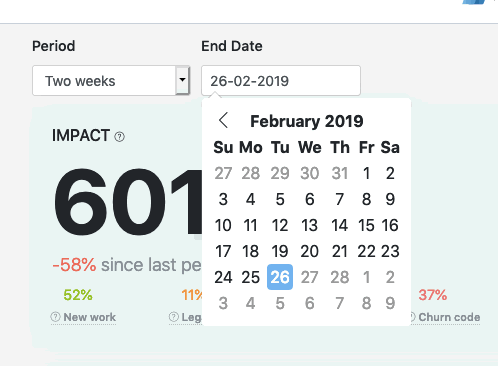Click the End Date input field
Viewport: 498px width, 366px height.
pyautogui.click(x=281, y=81)
